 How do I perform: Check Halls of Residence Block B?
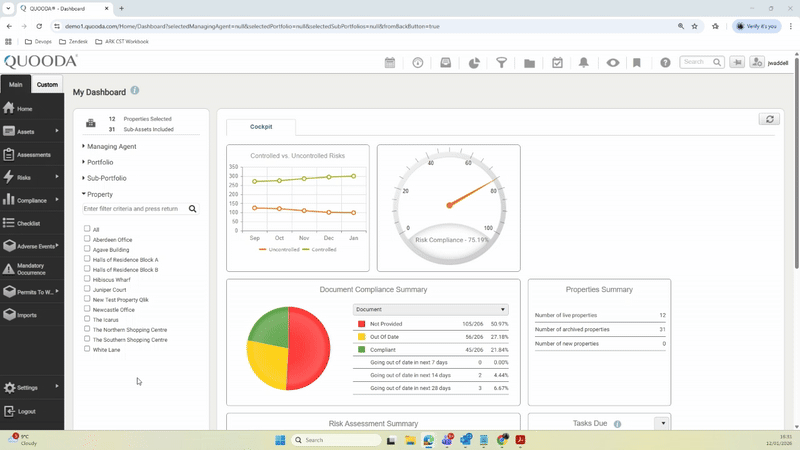coord(87,268)
